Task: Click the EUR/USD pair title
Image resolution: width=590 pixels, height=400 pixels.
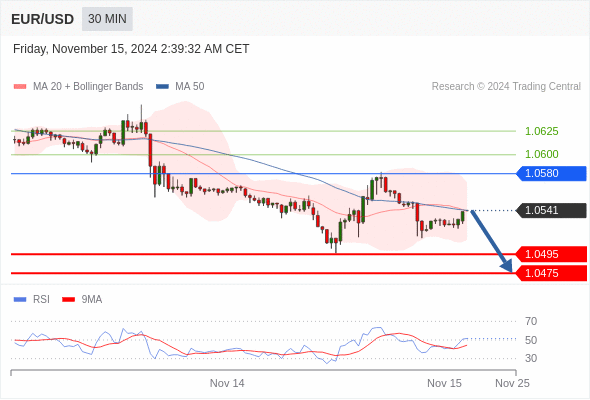Action: point(43,19)
